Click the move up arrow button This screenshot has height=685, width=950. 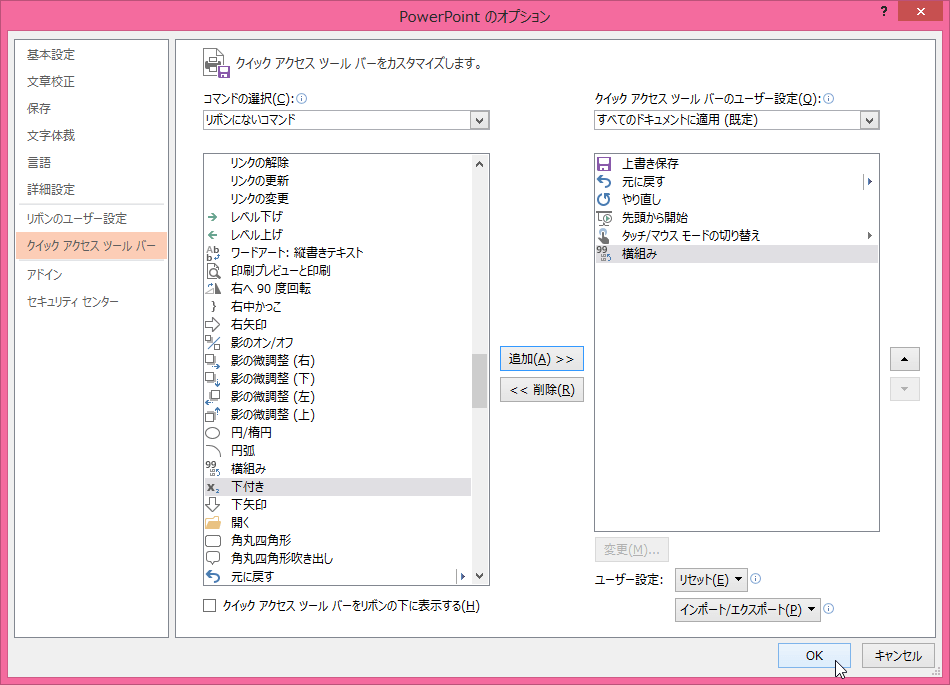click(905, 359)
